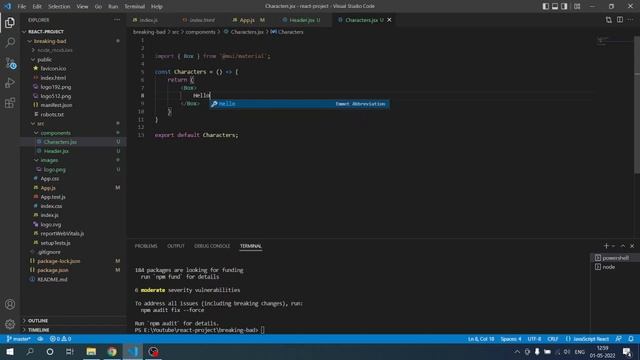Switch to the OUTPUT panel tab
640x360 pixels.
point(176,246)
